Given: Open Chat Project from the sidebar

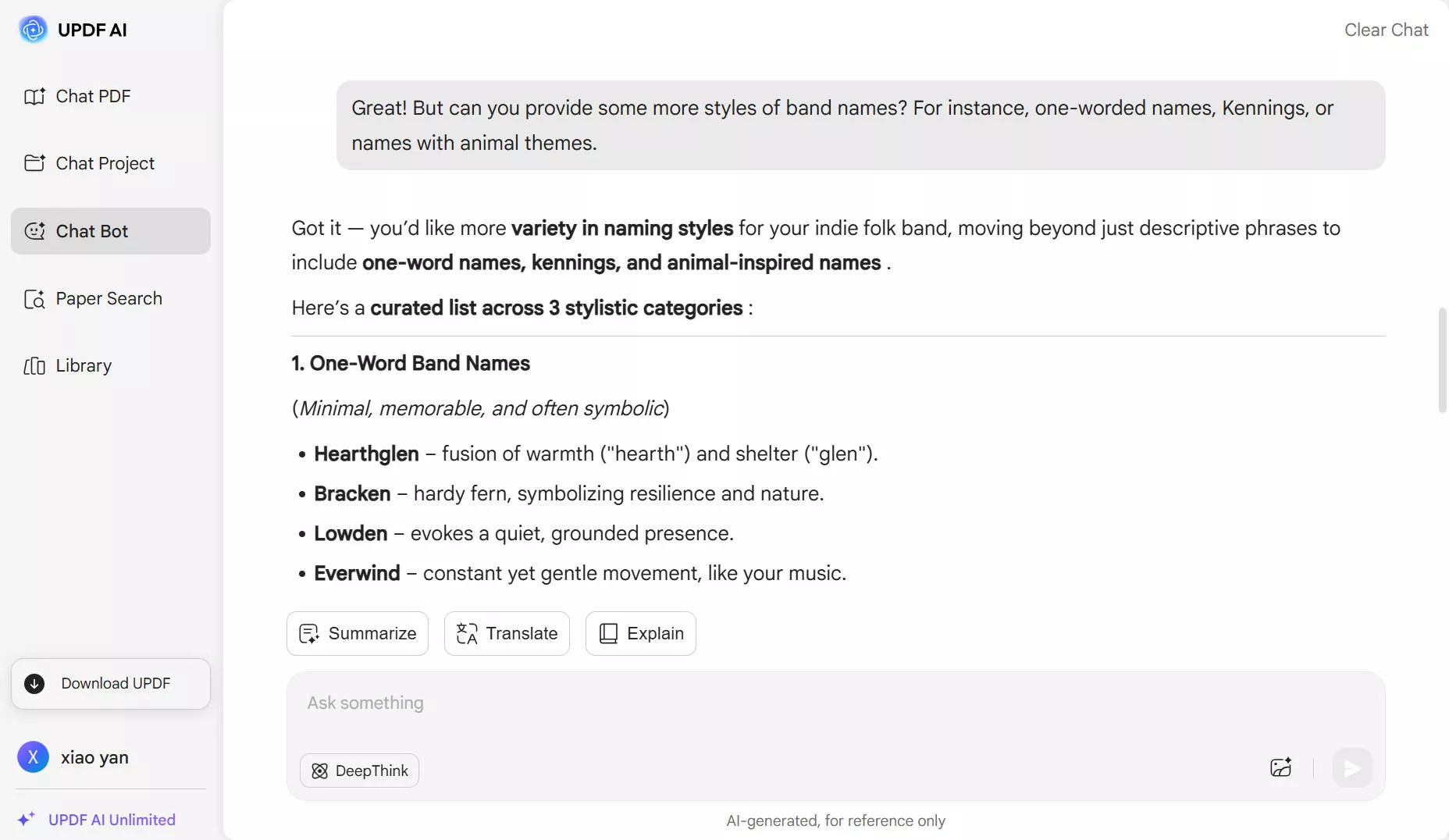Looking at the screenshot, I should [105, 163].
